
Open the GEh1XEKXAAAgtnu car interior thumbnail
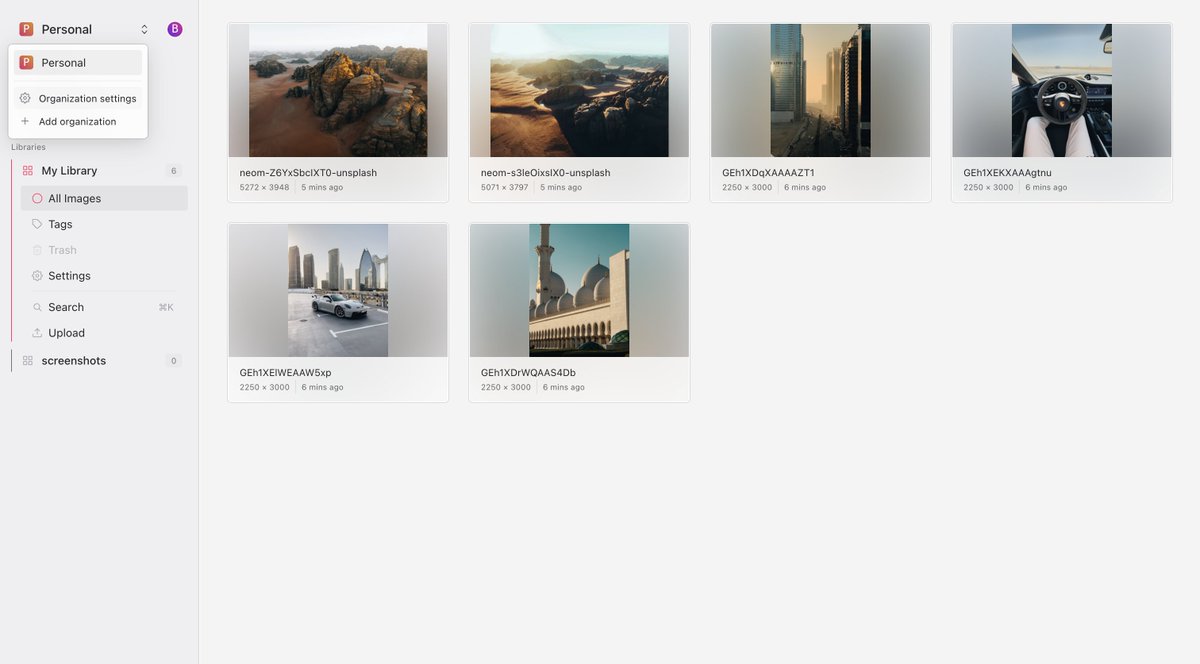(x=1062, y=90)
